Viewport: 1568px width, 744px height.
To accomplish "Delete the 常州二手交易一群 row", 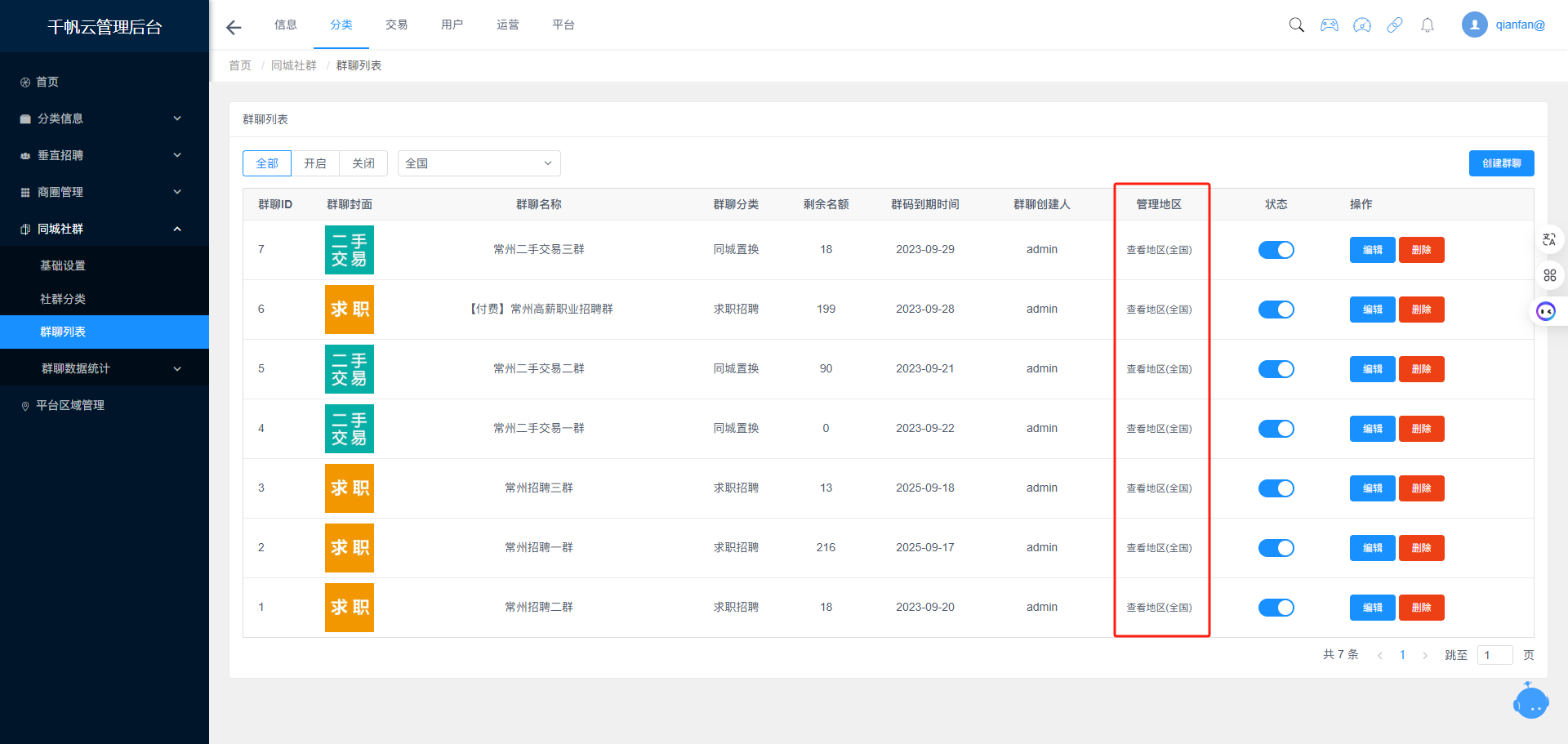I will (x=1421, y=429).
